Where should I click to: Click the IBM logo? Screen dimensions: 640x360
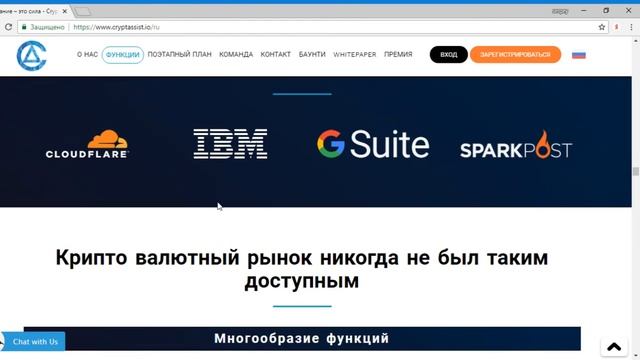tap(231, 144)
